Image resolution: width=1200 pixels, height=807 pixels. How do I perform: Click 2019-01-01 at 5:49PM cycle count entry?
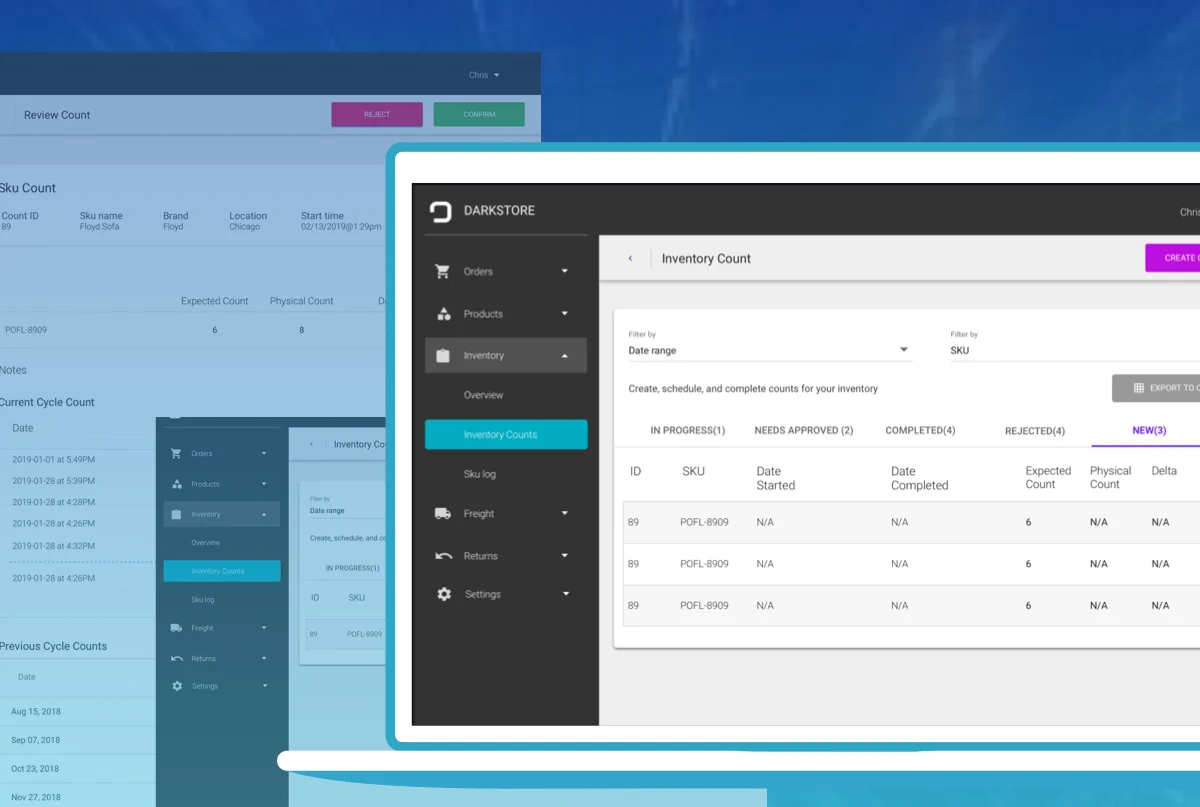tap(54, 460)
